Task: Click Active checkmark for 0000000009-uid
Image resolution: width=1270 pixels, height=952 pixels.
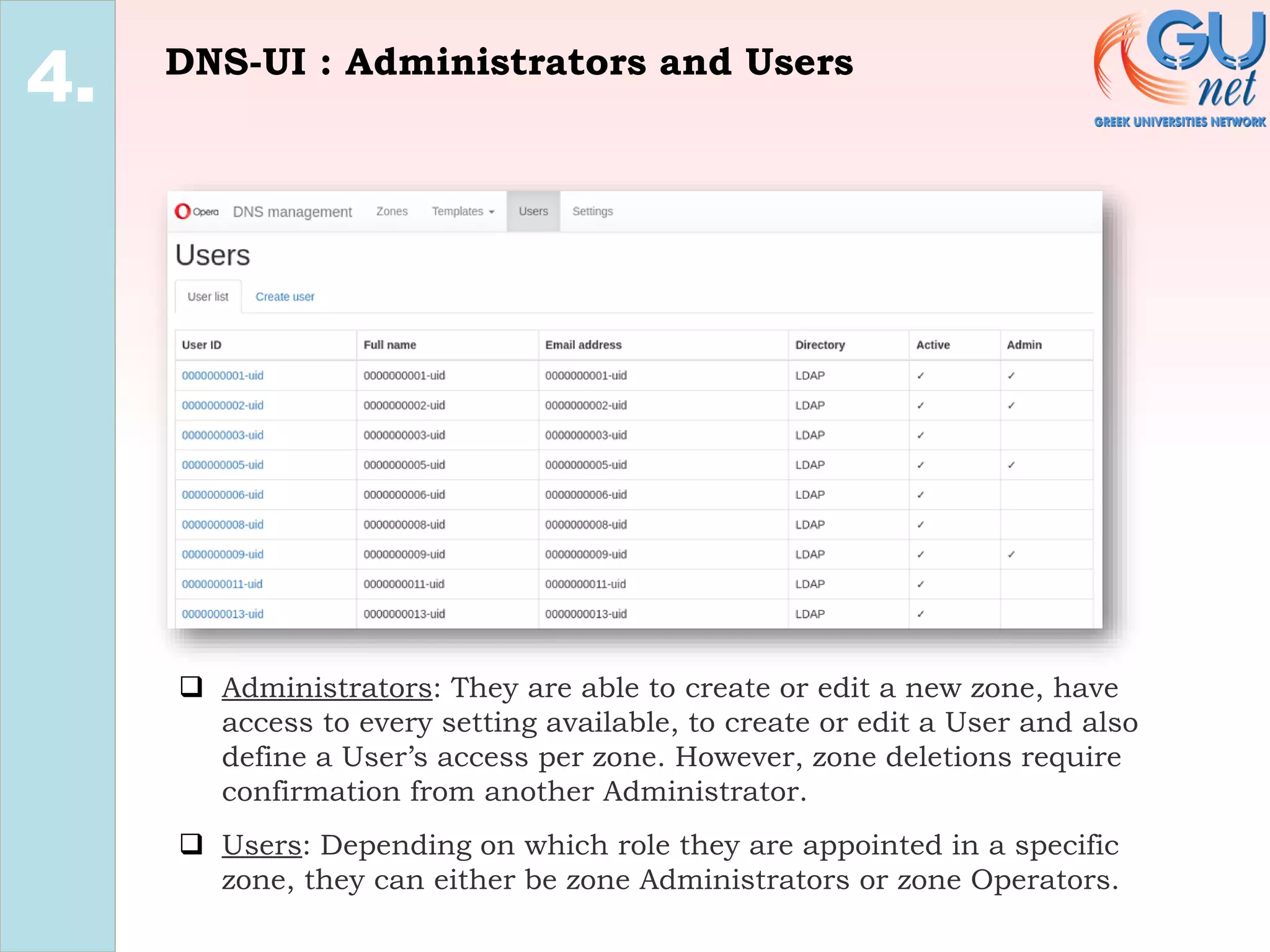Action: [x=921, y=554]
